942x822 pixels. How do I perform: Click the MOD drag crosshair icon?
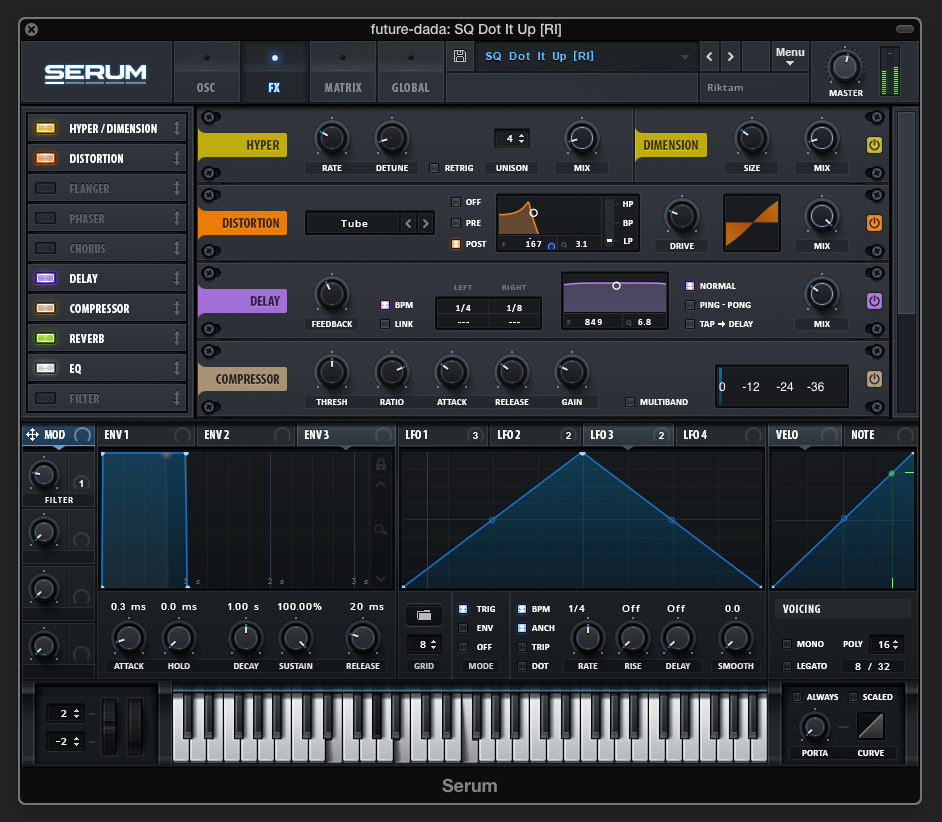click(32, 434)
